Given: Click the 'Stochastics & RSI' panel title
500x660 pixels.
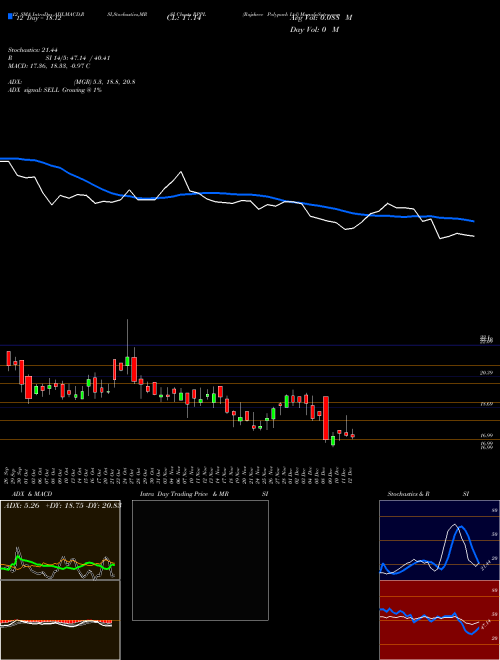Looking at the screenshot, I should [428, 494].
